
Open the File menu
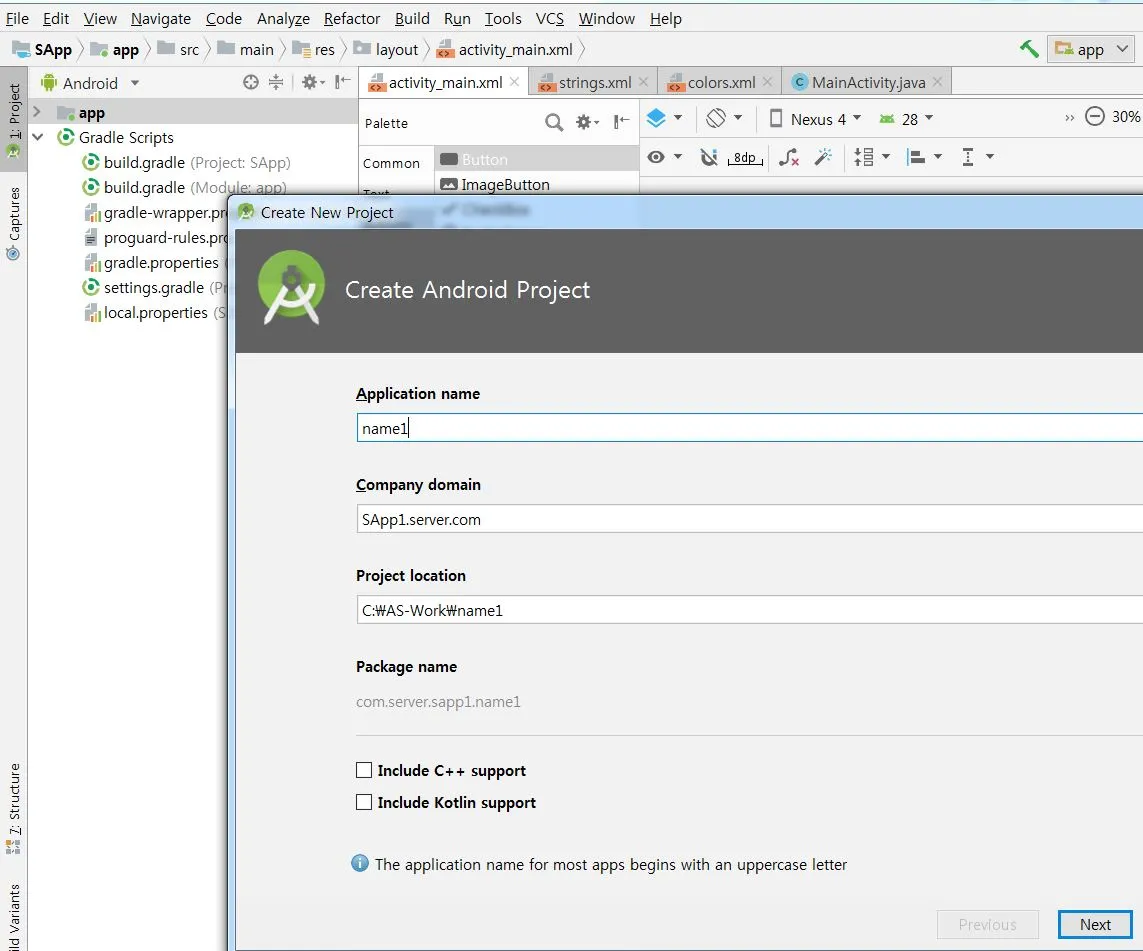tap(17, 18)
